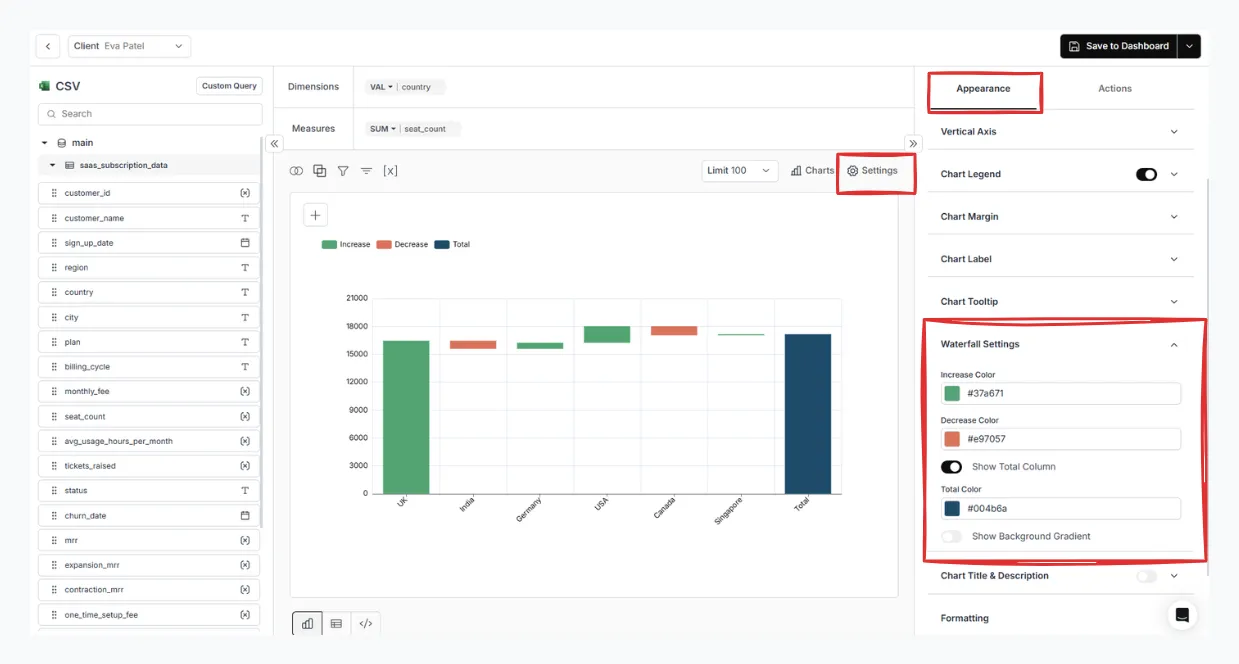The height and width of the screenshot is (664, 1239).
Task: Toggle Decrease series in chart legend
Action: click(402, 244)
